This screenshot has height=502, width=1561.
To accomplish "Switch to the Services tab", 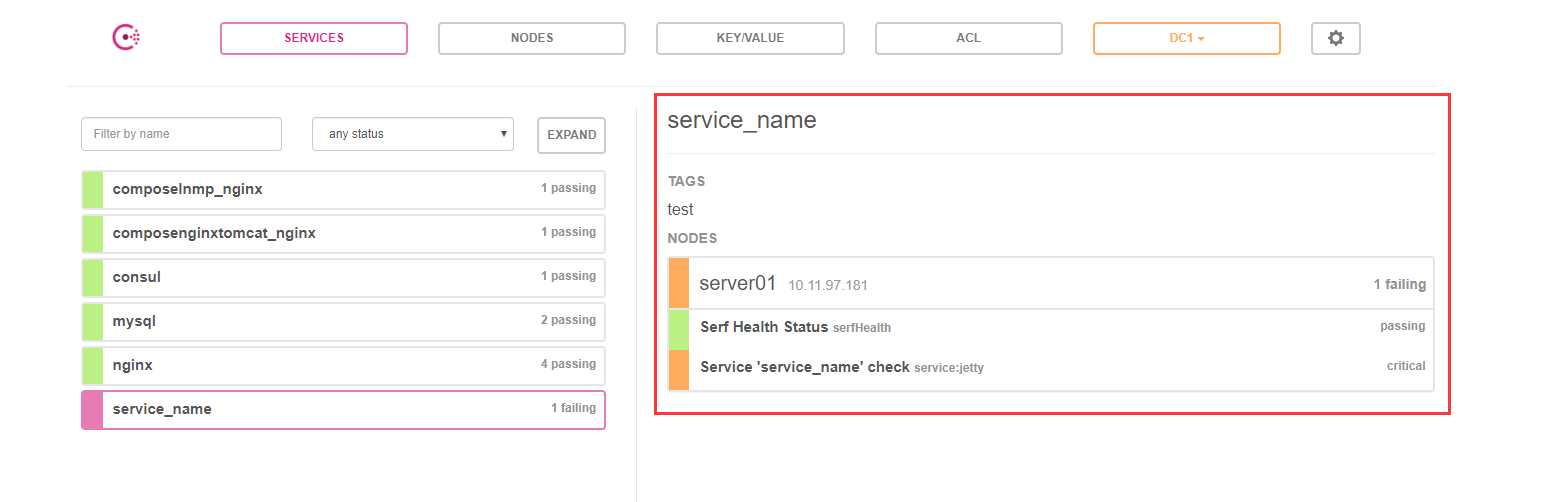I will [x=314, y=38].
